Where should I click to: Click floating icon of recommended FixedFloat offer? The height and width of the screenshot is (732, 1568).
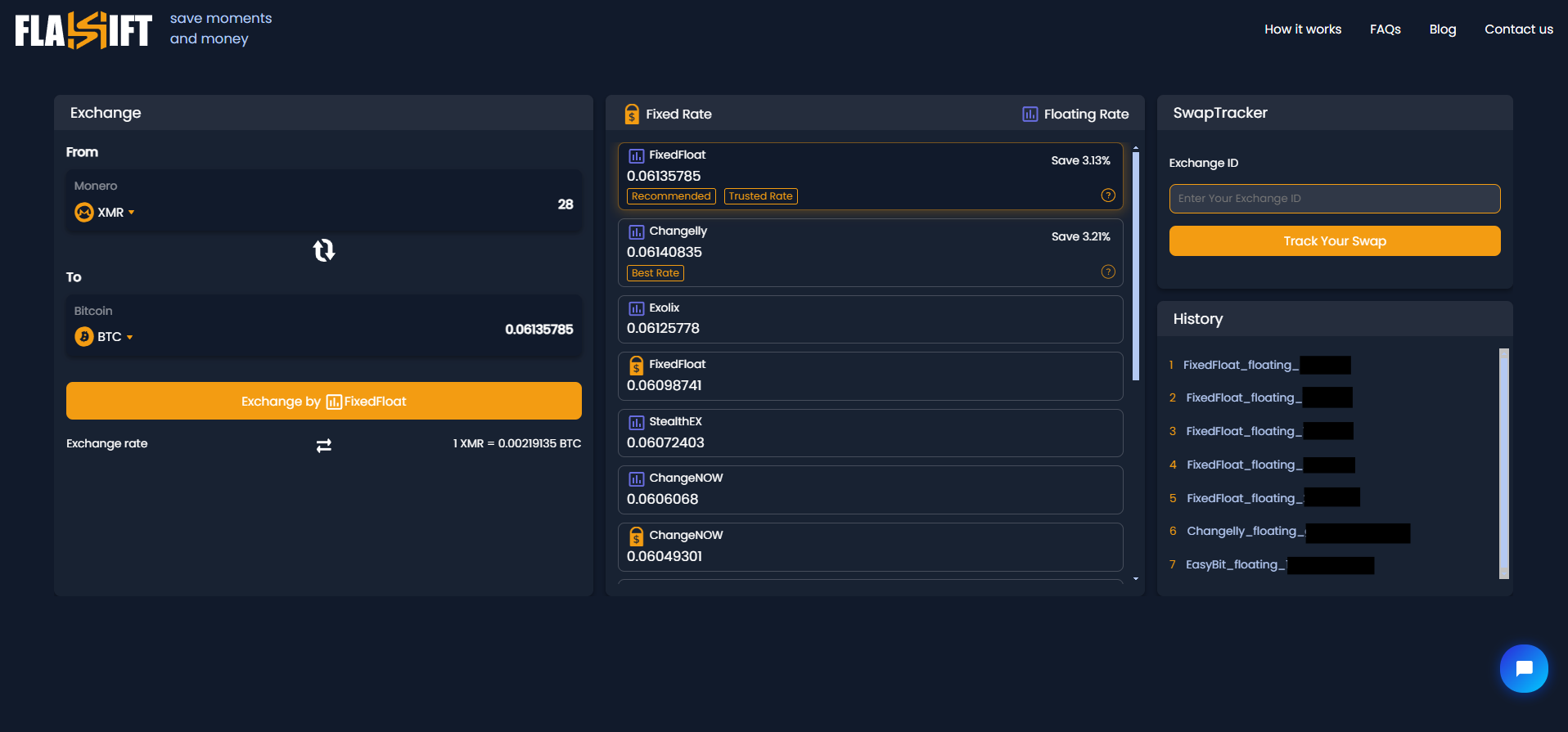636,155
